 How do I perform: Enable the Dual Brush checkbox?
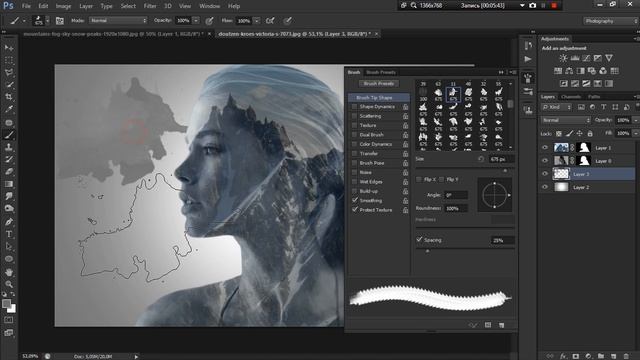(x=354, y=135)
